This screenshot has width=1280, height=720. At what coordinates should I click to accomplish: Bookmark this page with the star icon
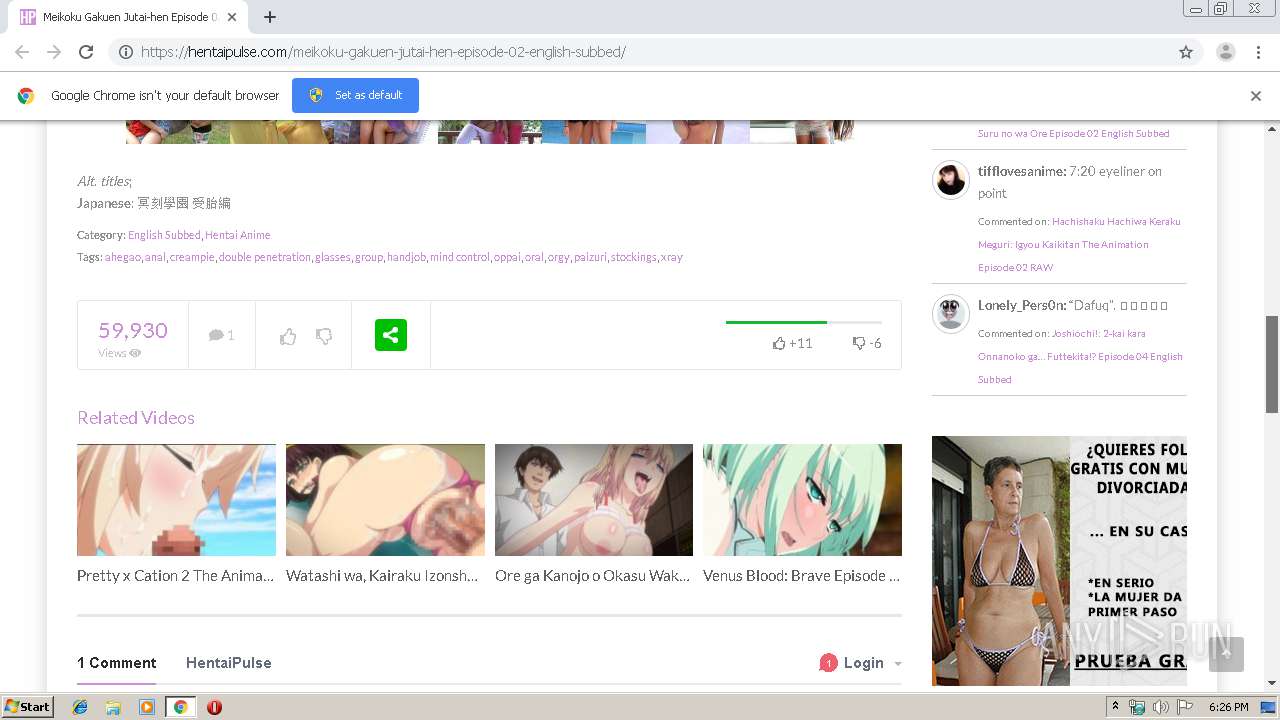tap(1186, 52)
